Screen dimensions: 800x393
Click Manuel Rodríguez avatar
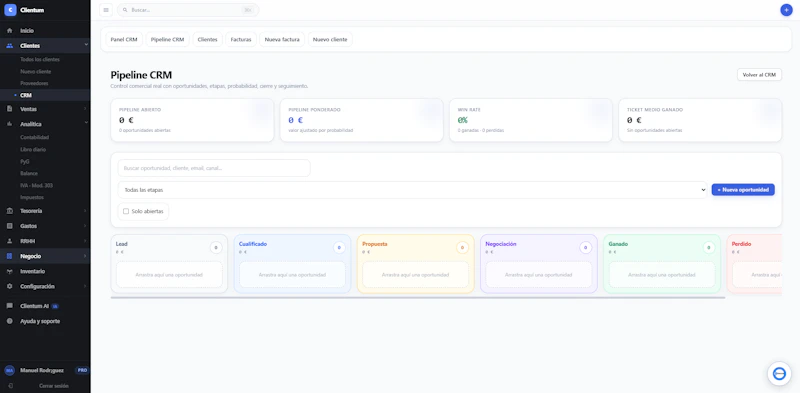[x=10, y=370]
